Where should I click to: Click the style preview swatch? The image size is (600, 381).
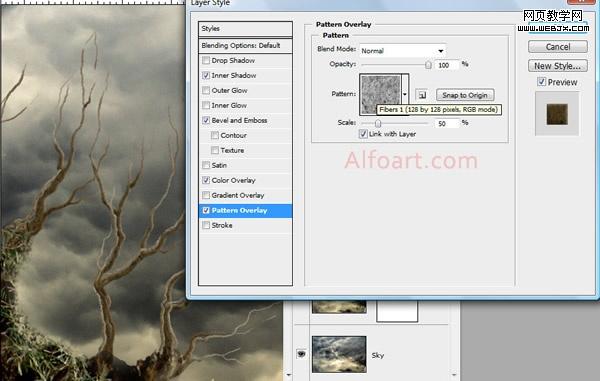[557, 114]
